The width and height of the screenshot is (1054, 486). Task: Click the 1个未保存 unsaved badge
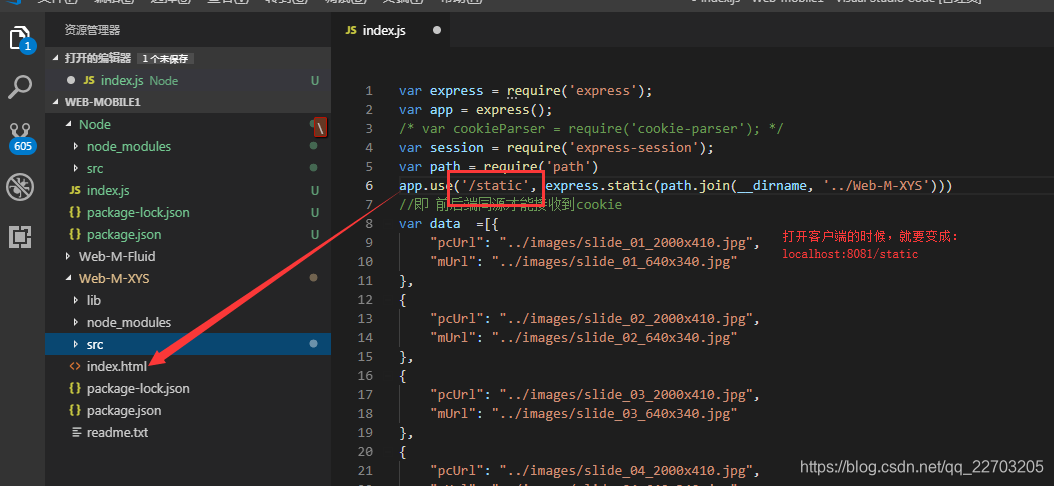165,58
